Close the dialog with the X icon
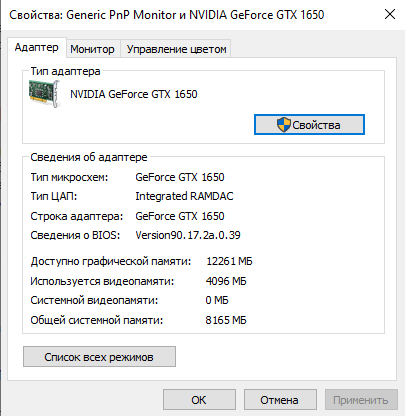This screenshot has width=405, height=416. click(x=390, y=14)
